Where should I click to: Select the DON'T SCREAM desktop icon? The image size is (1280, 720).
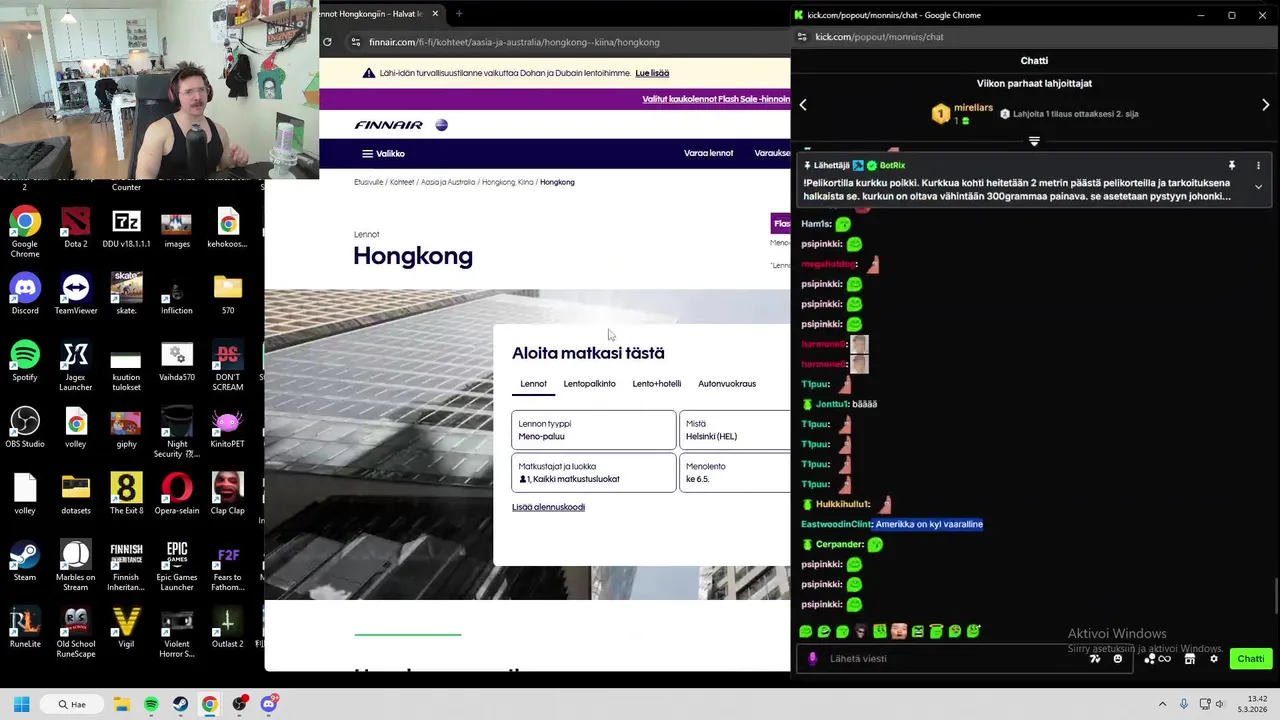pos(227,366)
